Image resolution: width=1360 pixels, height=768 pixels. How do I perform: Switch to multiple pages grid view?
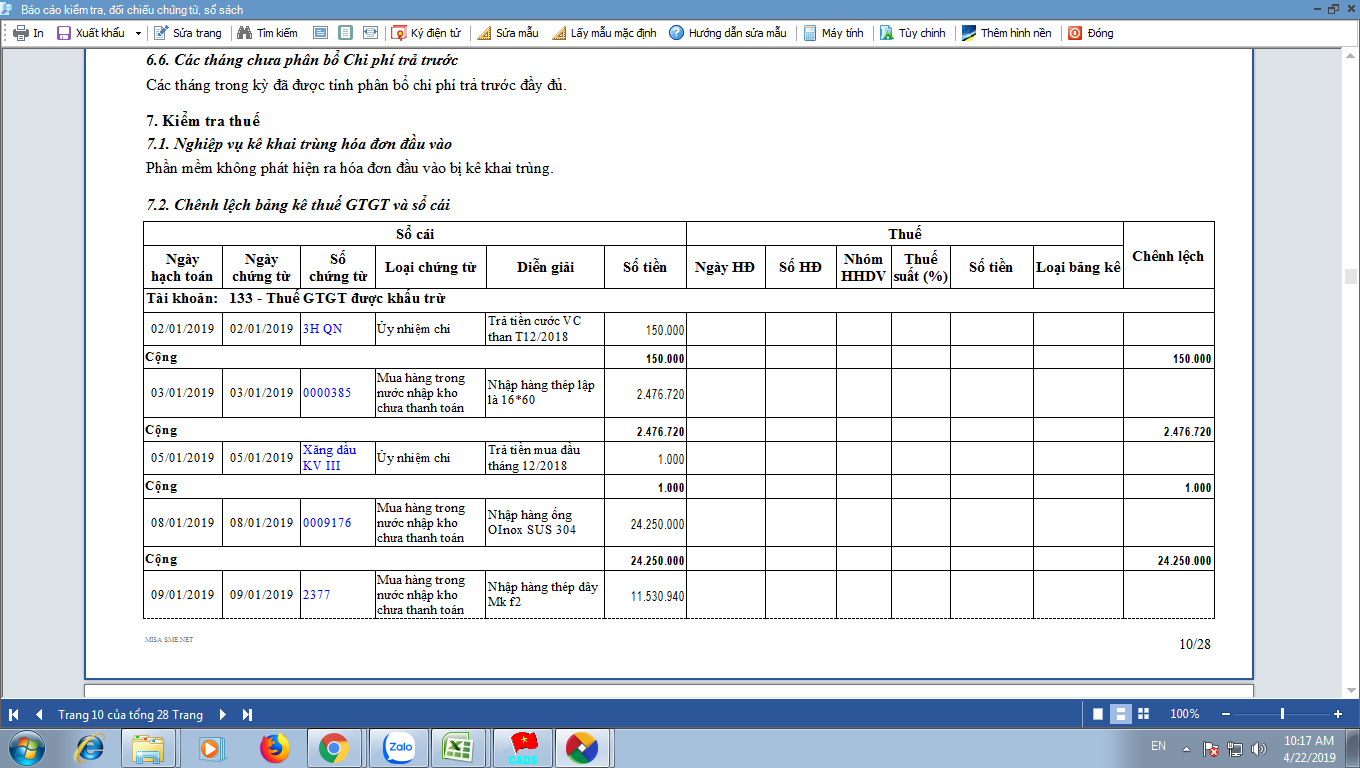point(1144,714)
